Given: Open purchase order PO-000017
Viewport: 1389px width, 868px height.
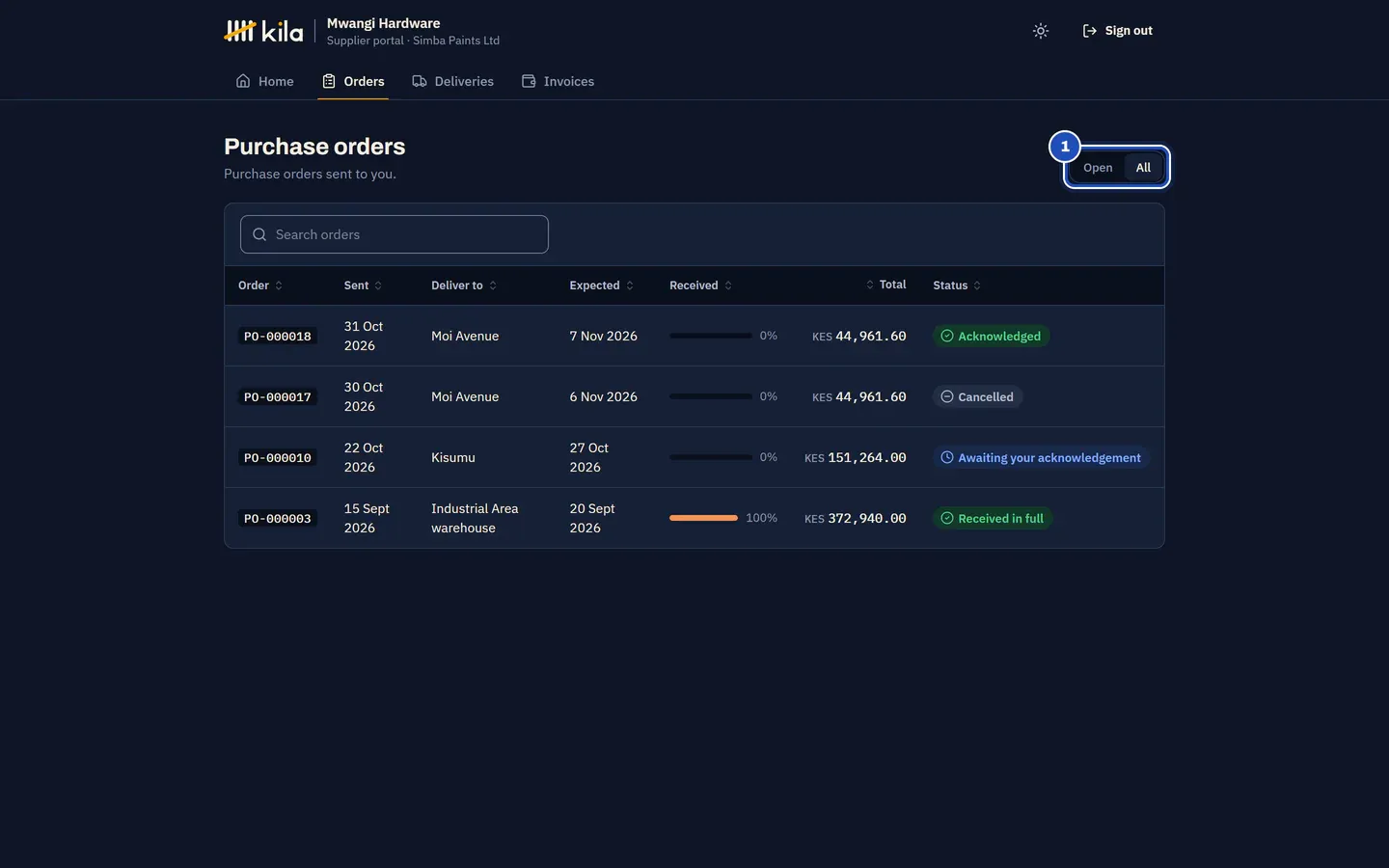Looking at the screenshot, I should coord(278,397).
